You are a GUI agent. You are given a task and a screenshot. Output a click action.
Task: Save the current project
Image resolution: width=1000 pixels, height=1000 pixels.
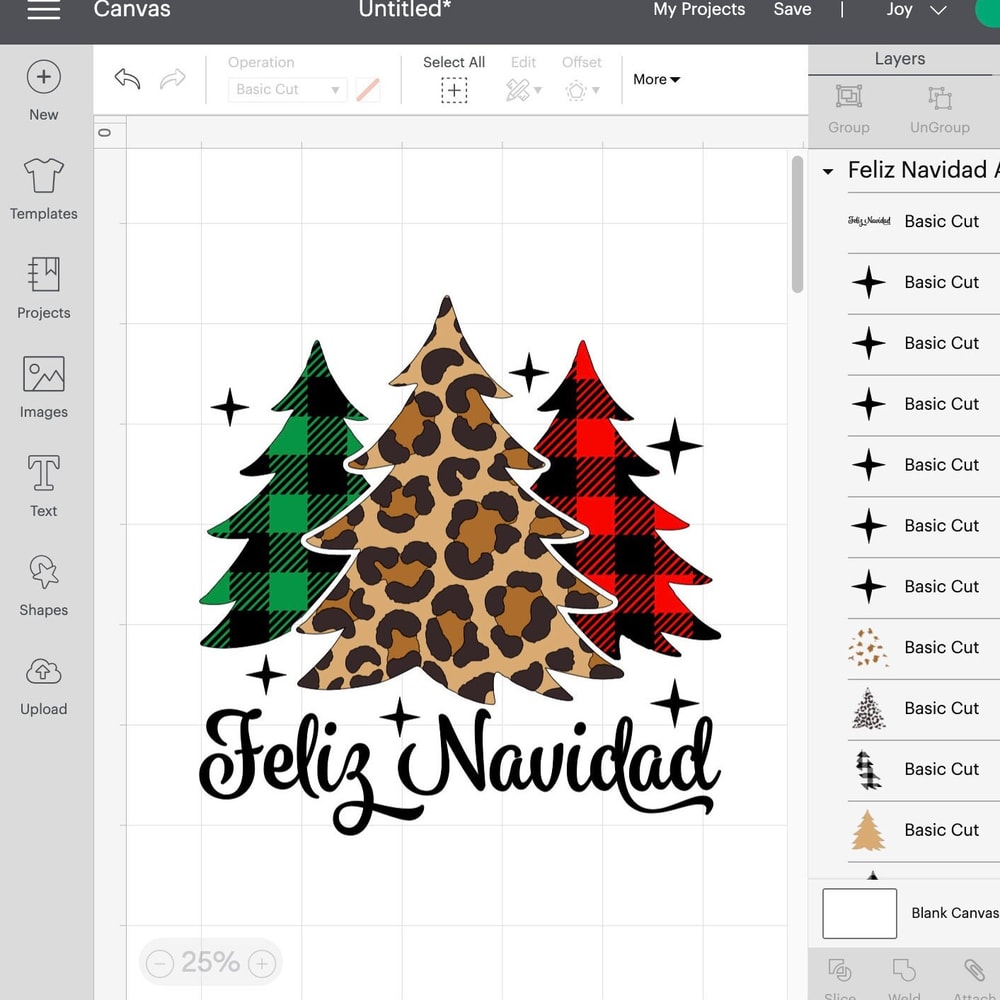click(x=792, y=10)
